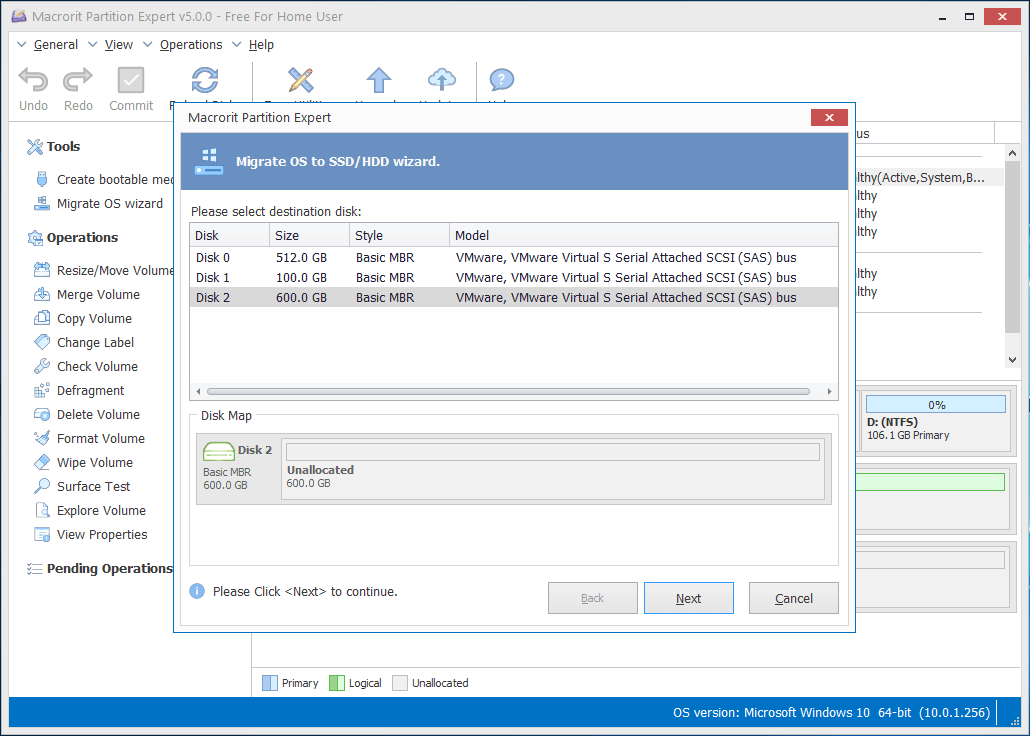The width and height of the screenshot is (1030, 736).
Task: Click the Check Volume wrench icon
Action: [42, 366]
